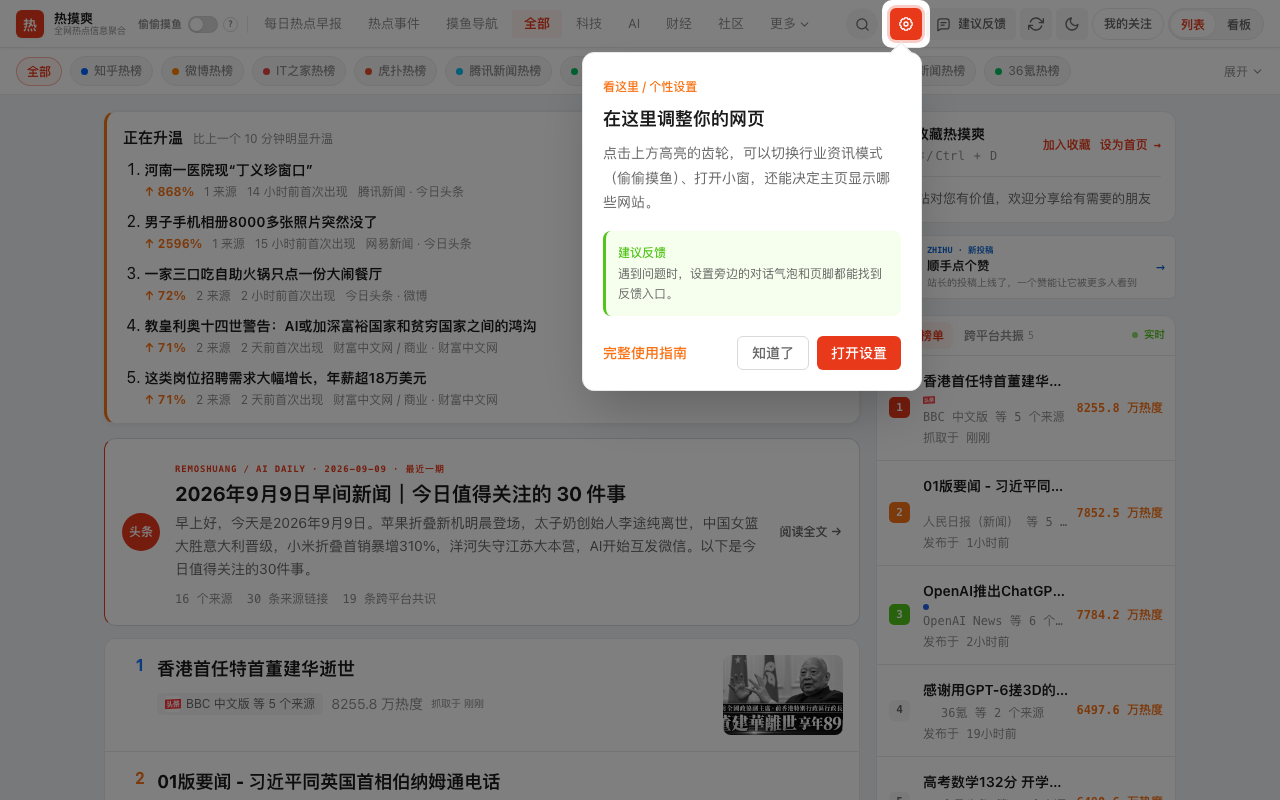Viewport: 1280px width, 800px height.
Task: Click 8255.8 万热度 value in sidebar
Action: pyautogui.click(x=1119, y=408)
